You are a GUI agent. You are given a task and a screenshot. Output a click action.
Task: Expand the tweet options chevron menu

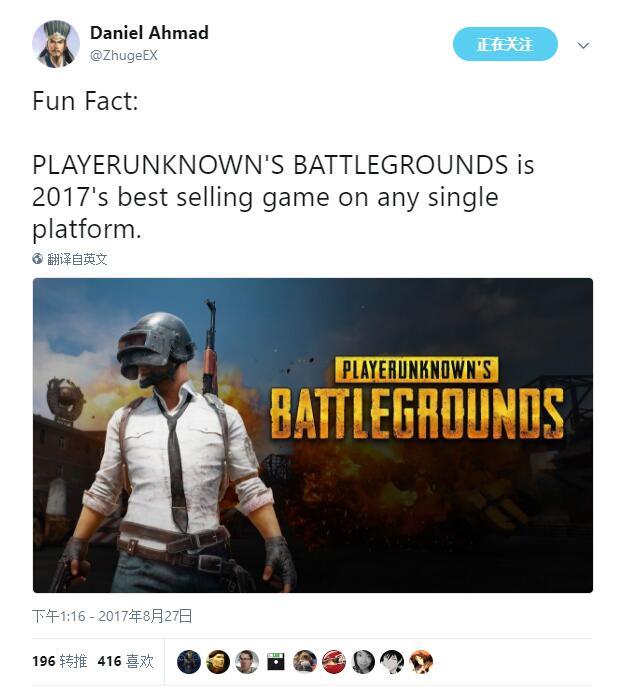pyautogui.click(x=583, y=45)
